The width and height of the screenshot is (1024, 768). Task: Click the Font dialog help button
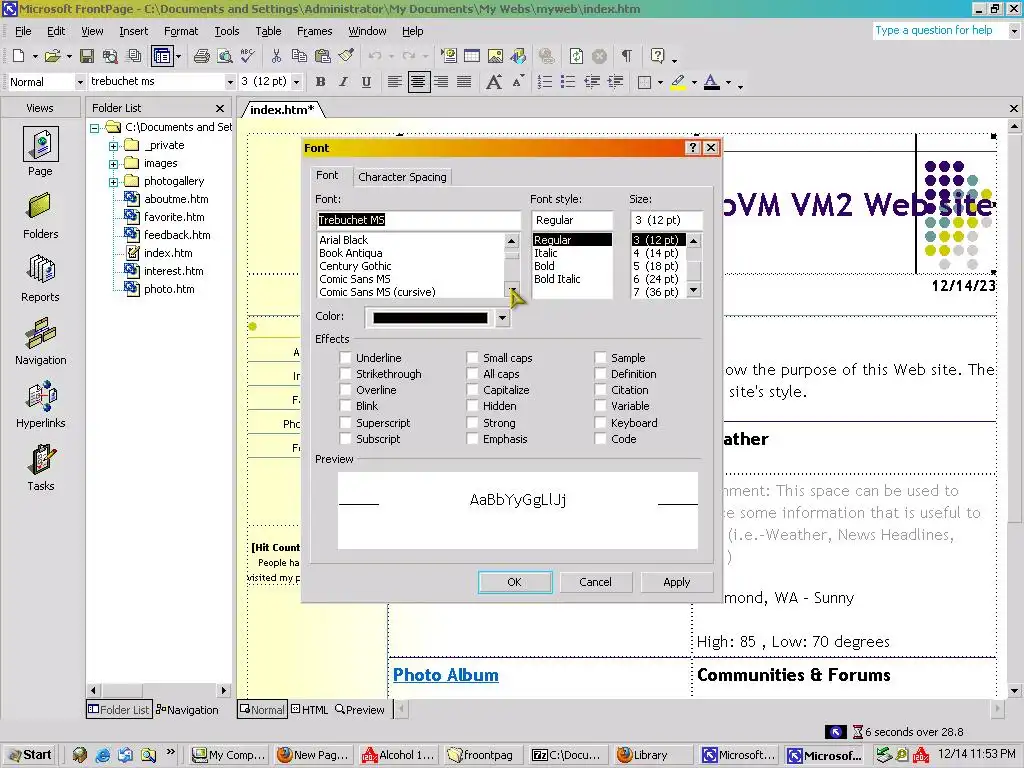coord(693,148)
